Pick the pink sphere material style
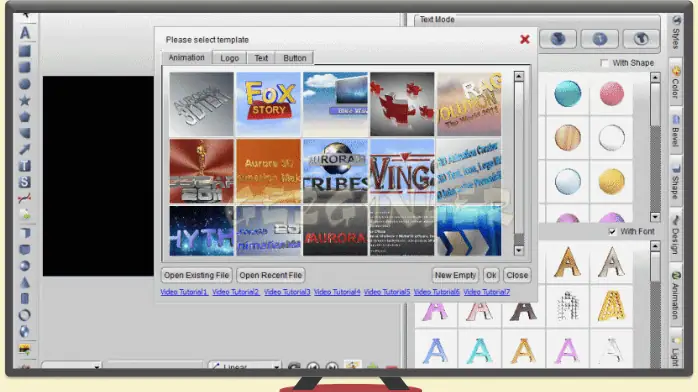698x392 pixels. pos(612,94)
